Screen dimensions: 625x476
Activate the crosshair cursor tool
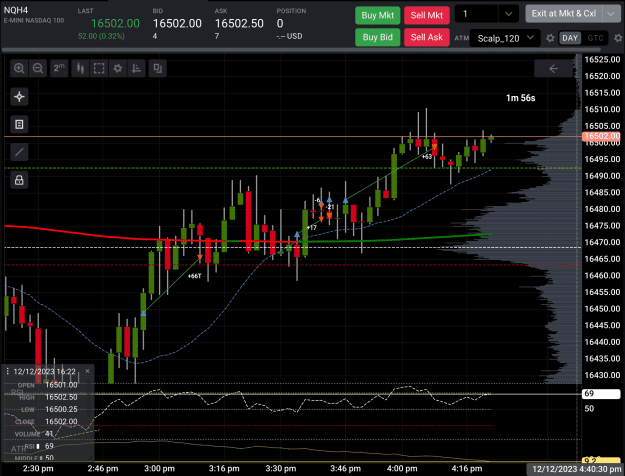(x=19, y=96)
